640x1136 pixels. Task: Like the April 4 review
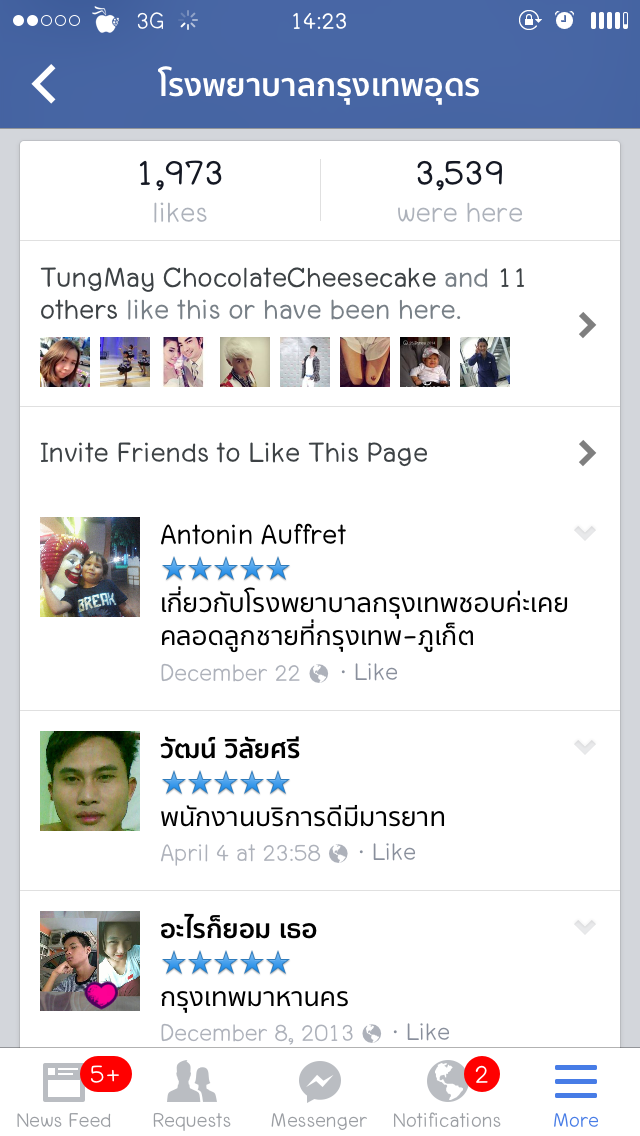click(x=394, y=853)
